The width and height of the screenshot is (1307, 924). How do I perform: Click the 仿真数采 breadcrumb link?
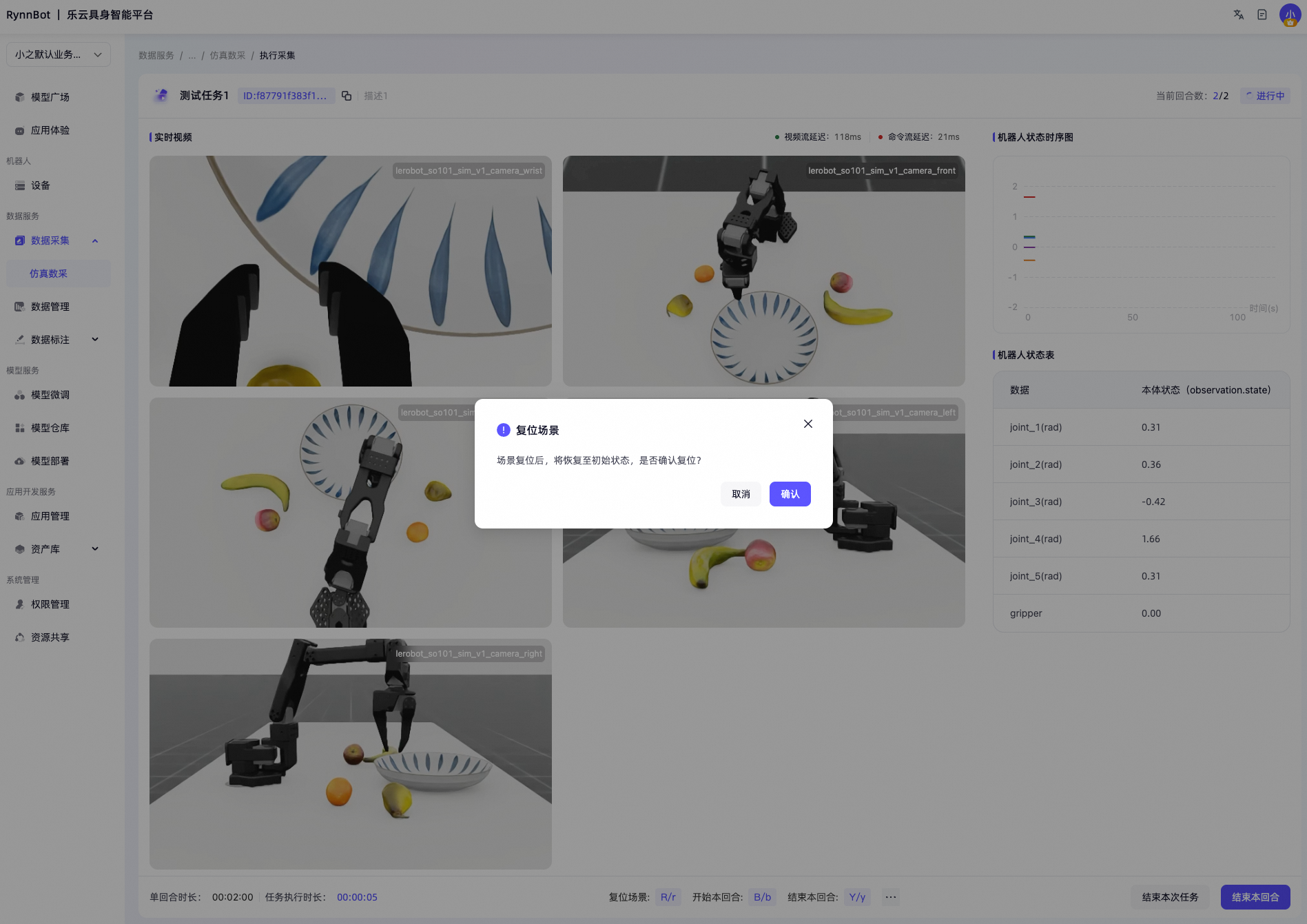pyautogui.click(x=227, y=55)
